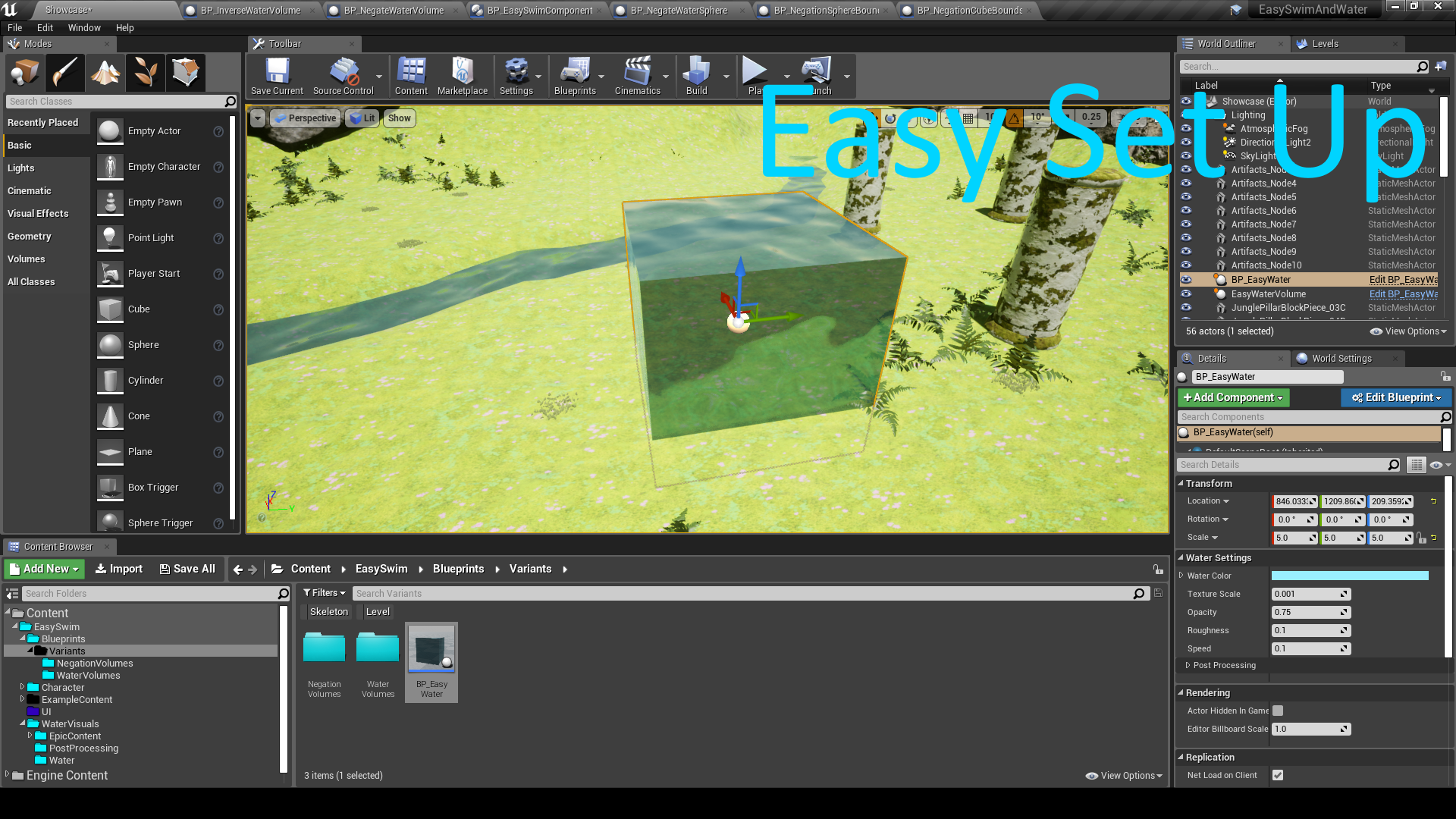Click the Add Component button

[1232, 397]
